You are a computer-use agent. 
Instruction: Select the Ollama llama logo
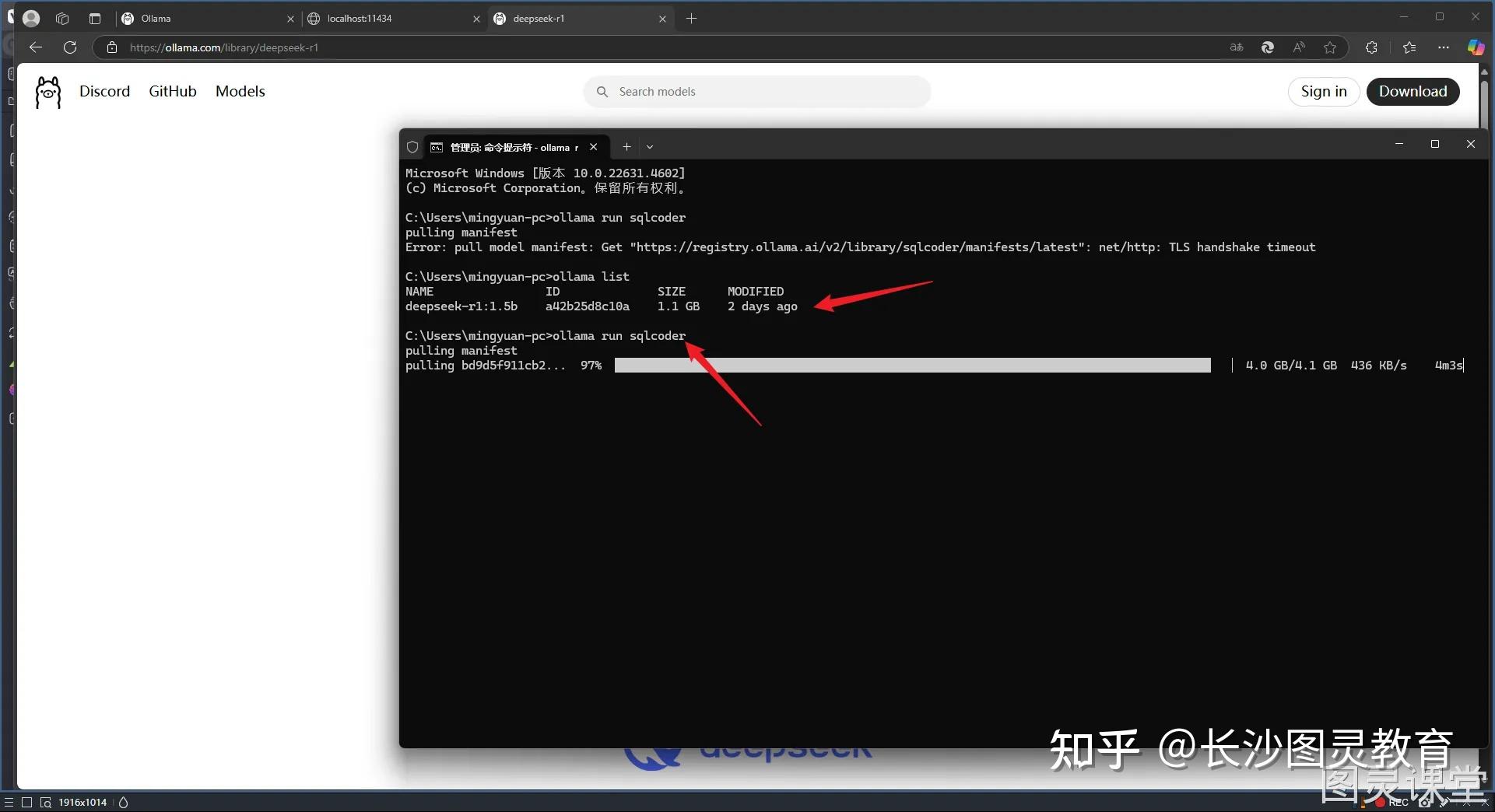click(47, 91)
